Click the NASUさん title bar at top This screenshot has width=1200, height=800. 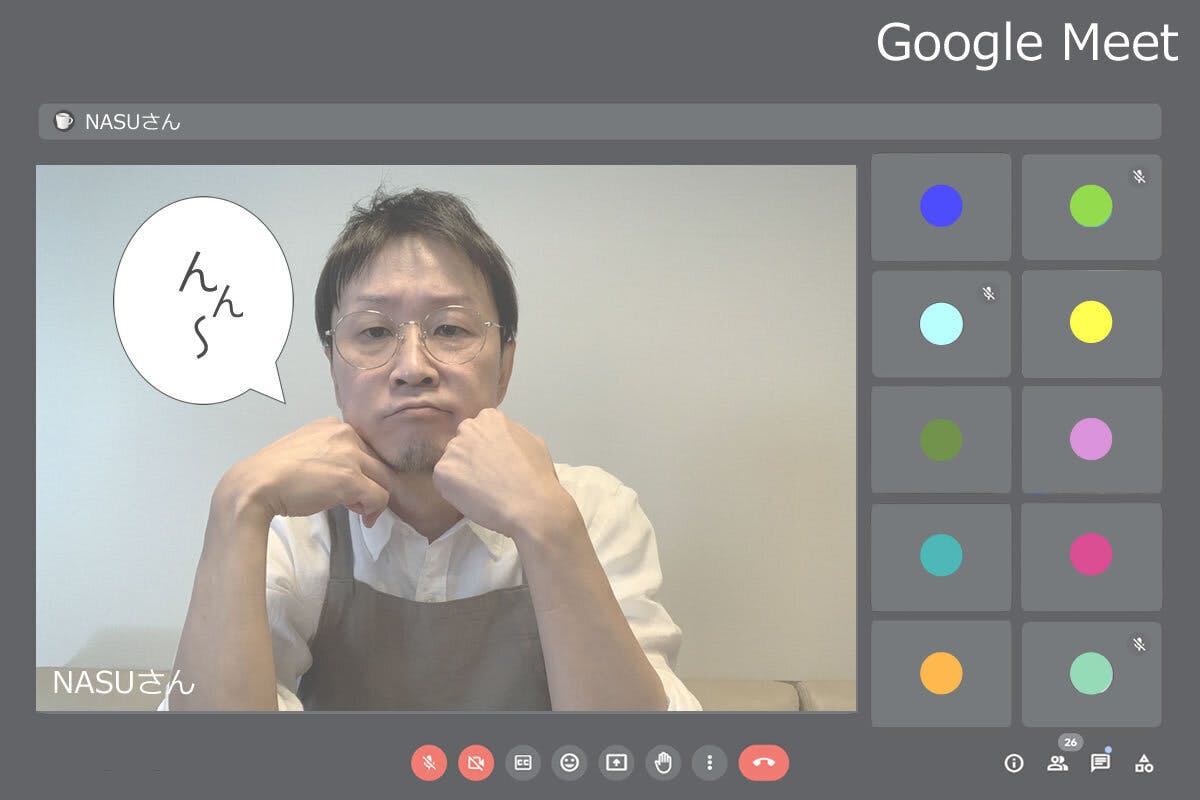point(600,121)
